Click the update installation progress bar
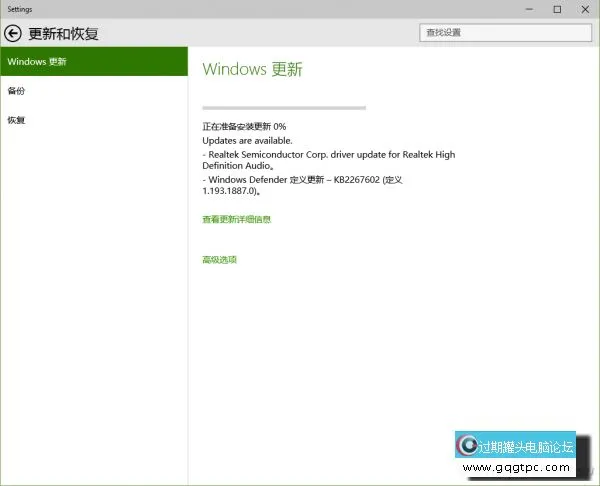Viewport: 600px width, 486px height. [x=284, y=108]
